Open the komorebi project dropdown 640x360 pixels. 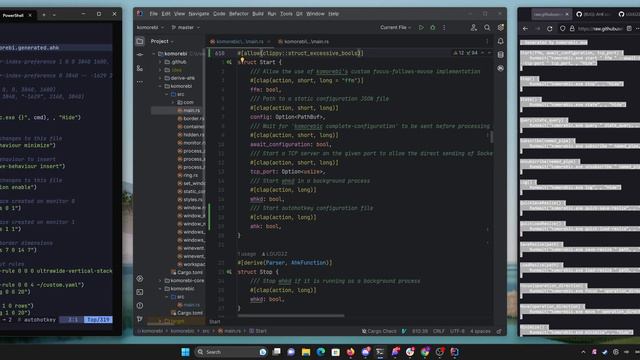click(x=150, y=27)
